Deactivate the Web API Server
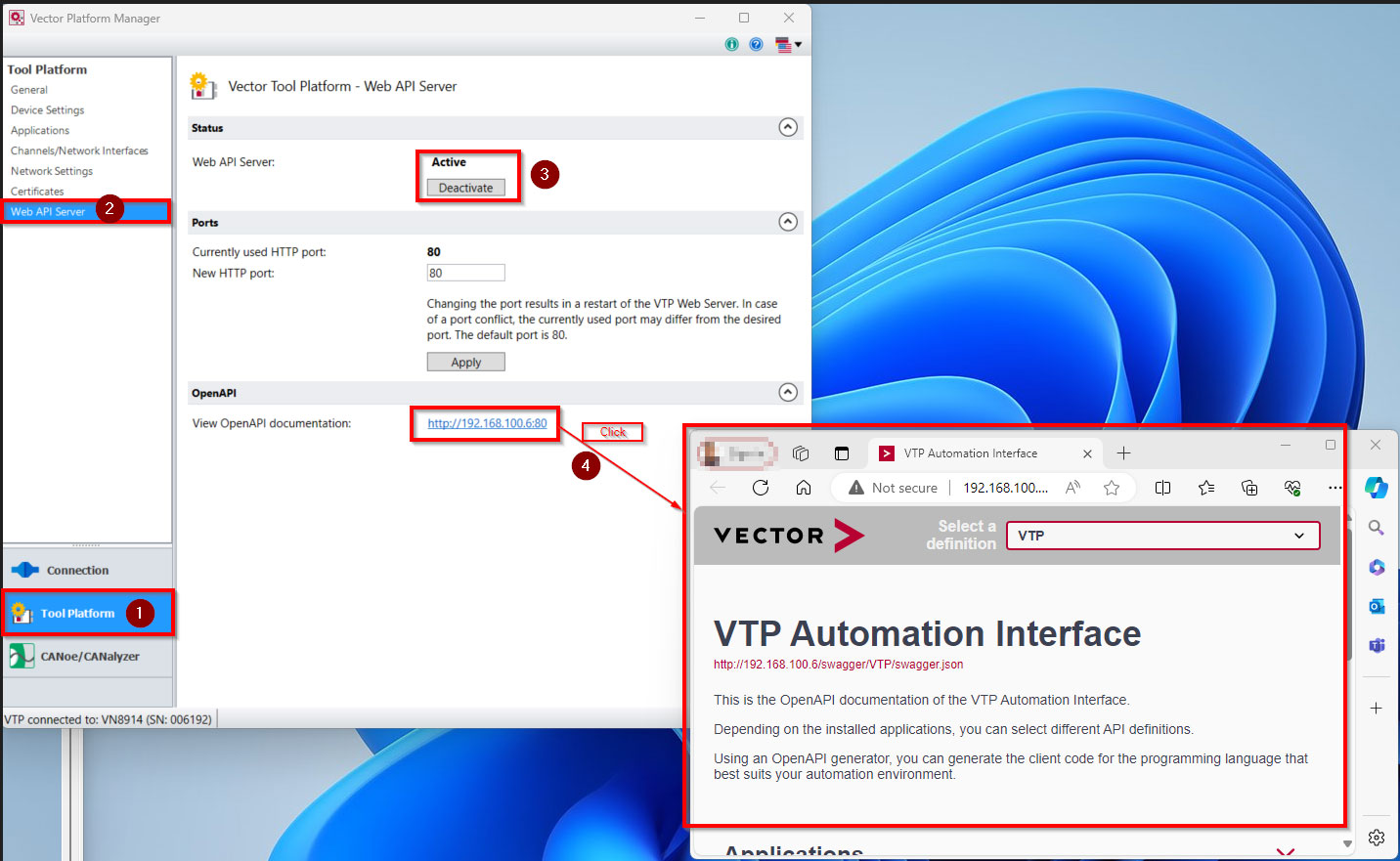The height and width of the screenshot is (861, 1400). click(x=465, y=188)
